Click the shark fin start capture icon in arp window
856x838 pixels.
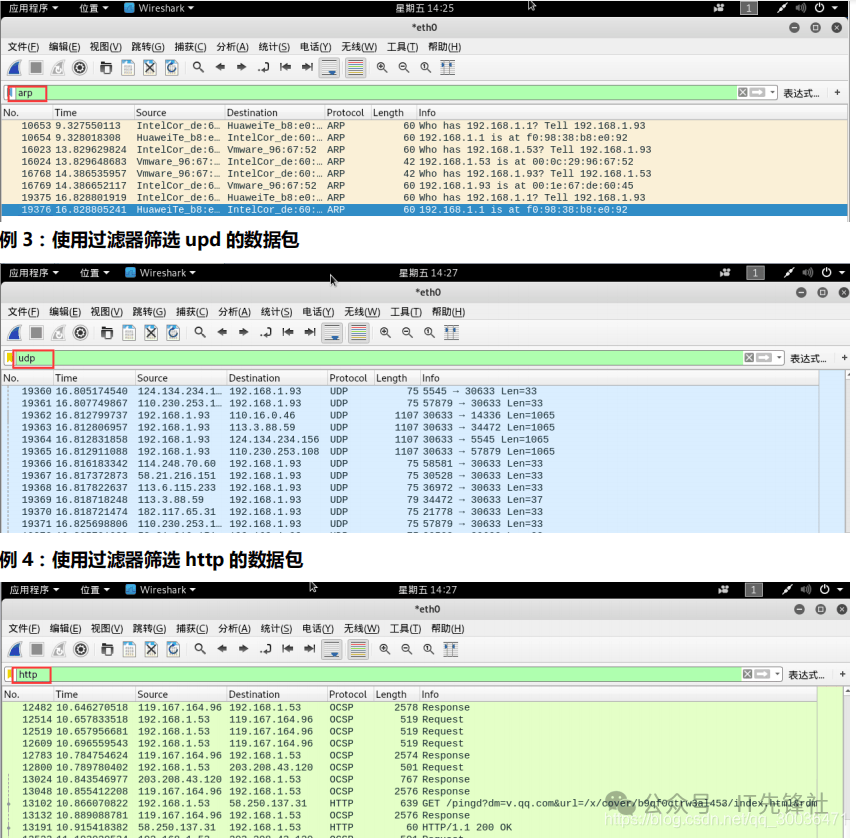(15, 68)
